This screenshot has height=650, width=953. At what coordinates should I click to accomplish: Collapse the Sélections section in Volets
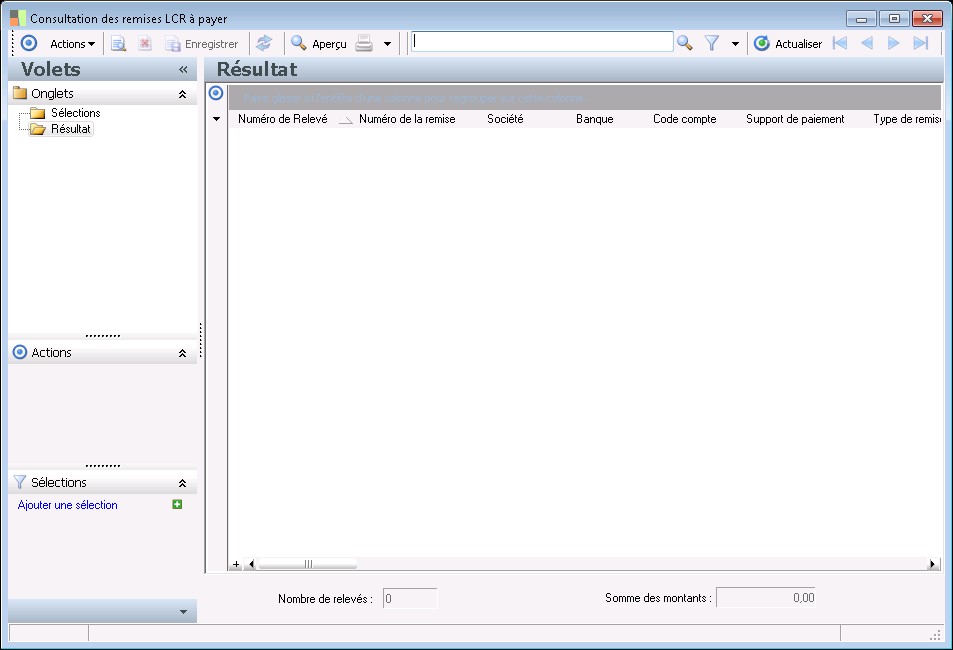(182, 483)
